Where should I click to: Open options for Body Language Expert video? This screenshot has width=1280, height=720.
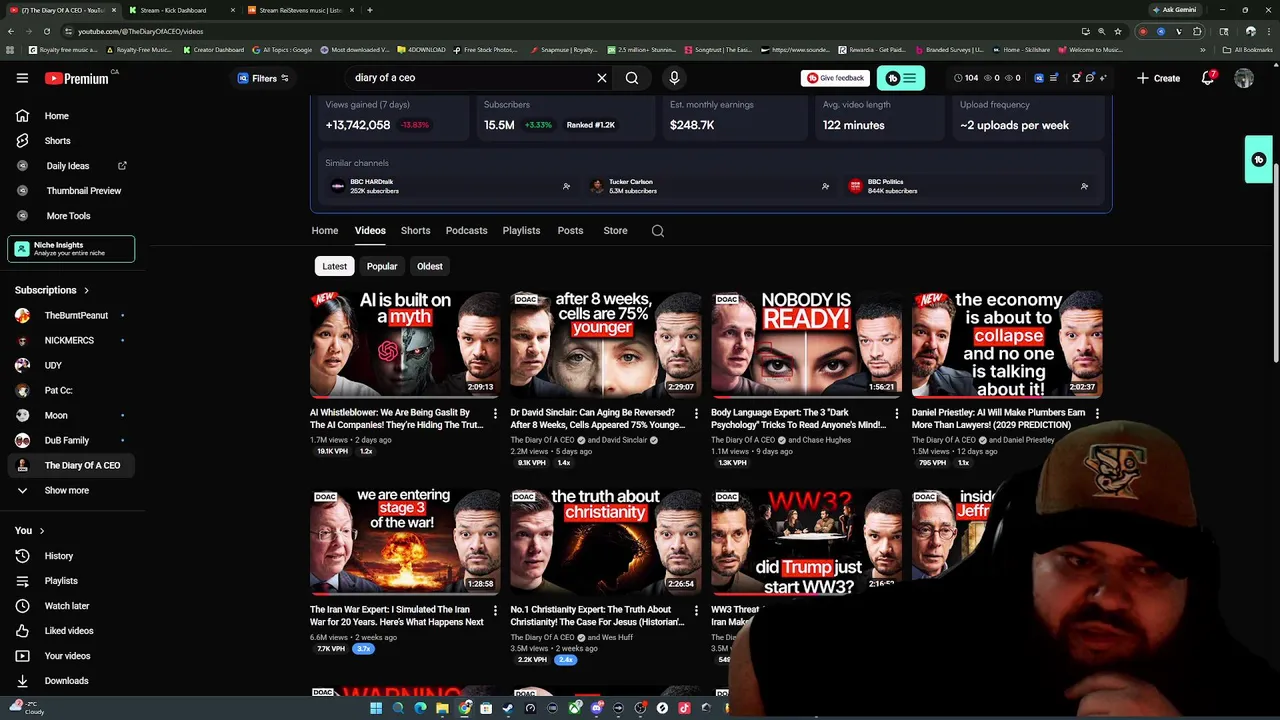(896, 413)
